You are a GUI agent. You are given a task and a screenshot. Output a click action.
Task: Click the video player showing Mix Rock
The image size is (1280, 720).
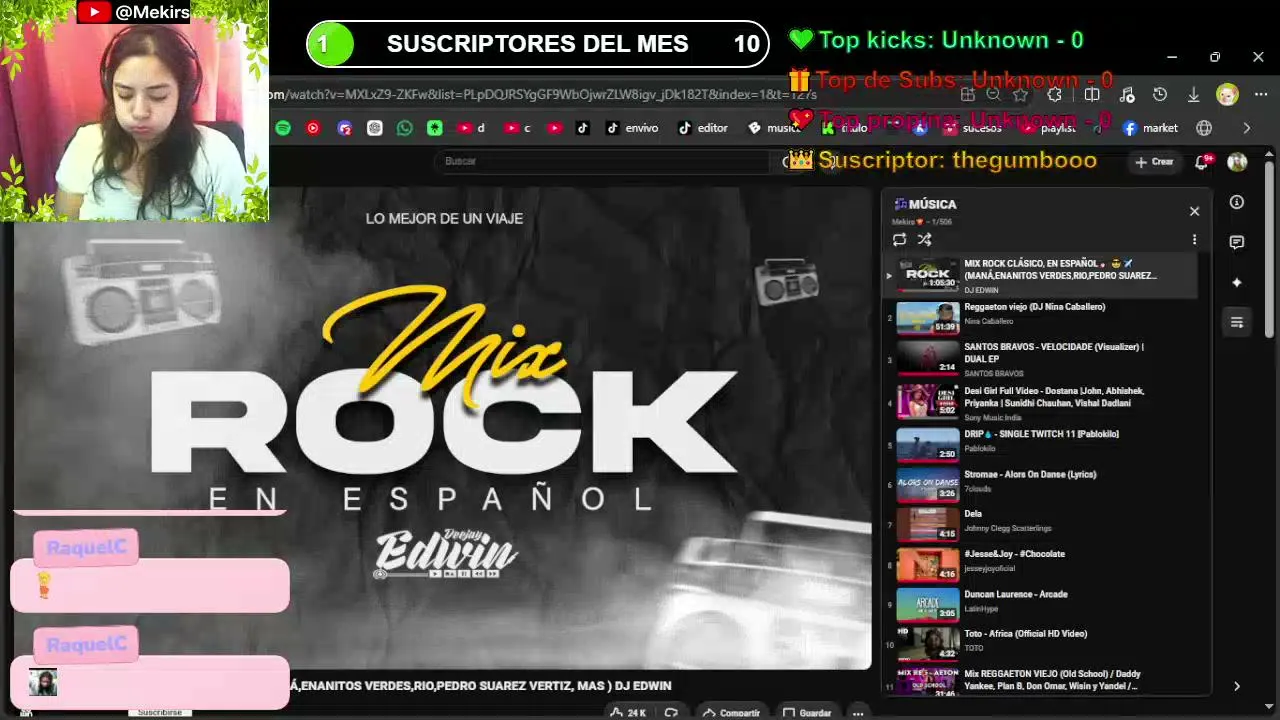443,428
